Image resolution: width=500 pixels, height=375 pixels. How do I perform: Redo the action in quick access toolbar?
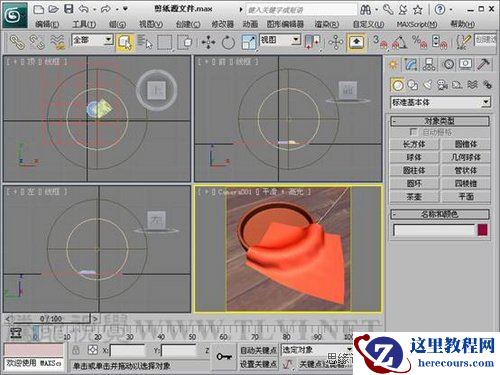pyautogui.click(x=106, y=9)
